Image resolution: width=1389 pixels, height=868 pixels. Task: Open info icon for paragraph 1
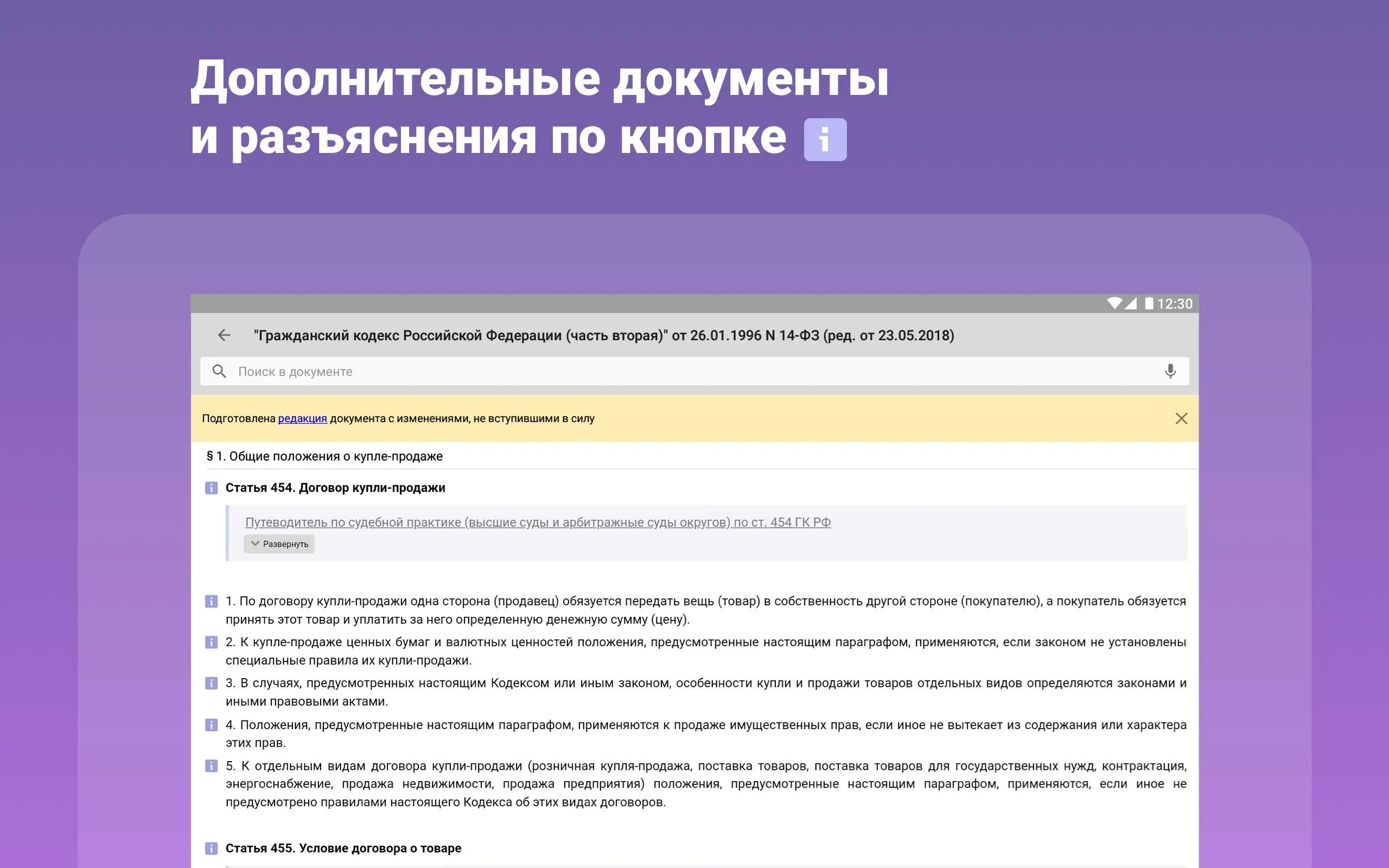pos(211,601)
